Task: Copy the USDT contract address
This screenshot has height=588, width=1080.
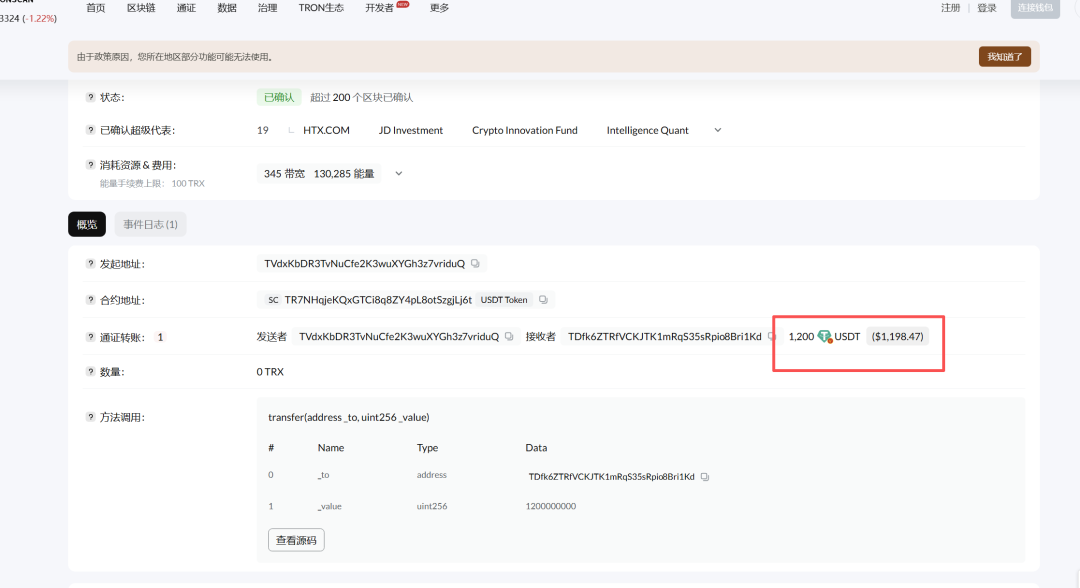Action: pyautogui.click(x=543, y=300)
